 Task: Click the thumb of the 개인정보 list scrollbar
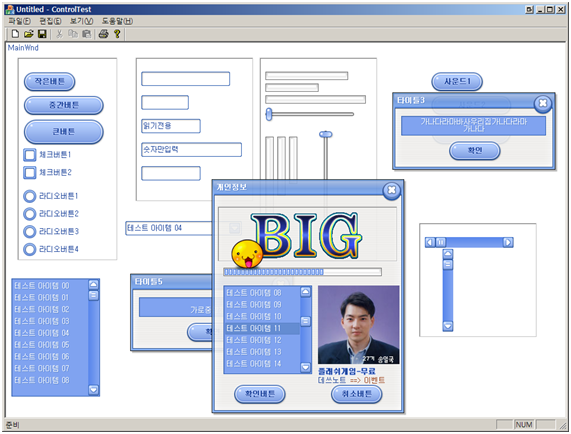tap(306, 321)
